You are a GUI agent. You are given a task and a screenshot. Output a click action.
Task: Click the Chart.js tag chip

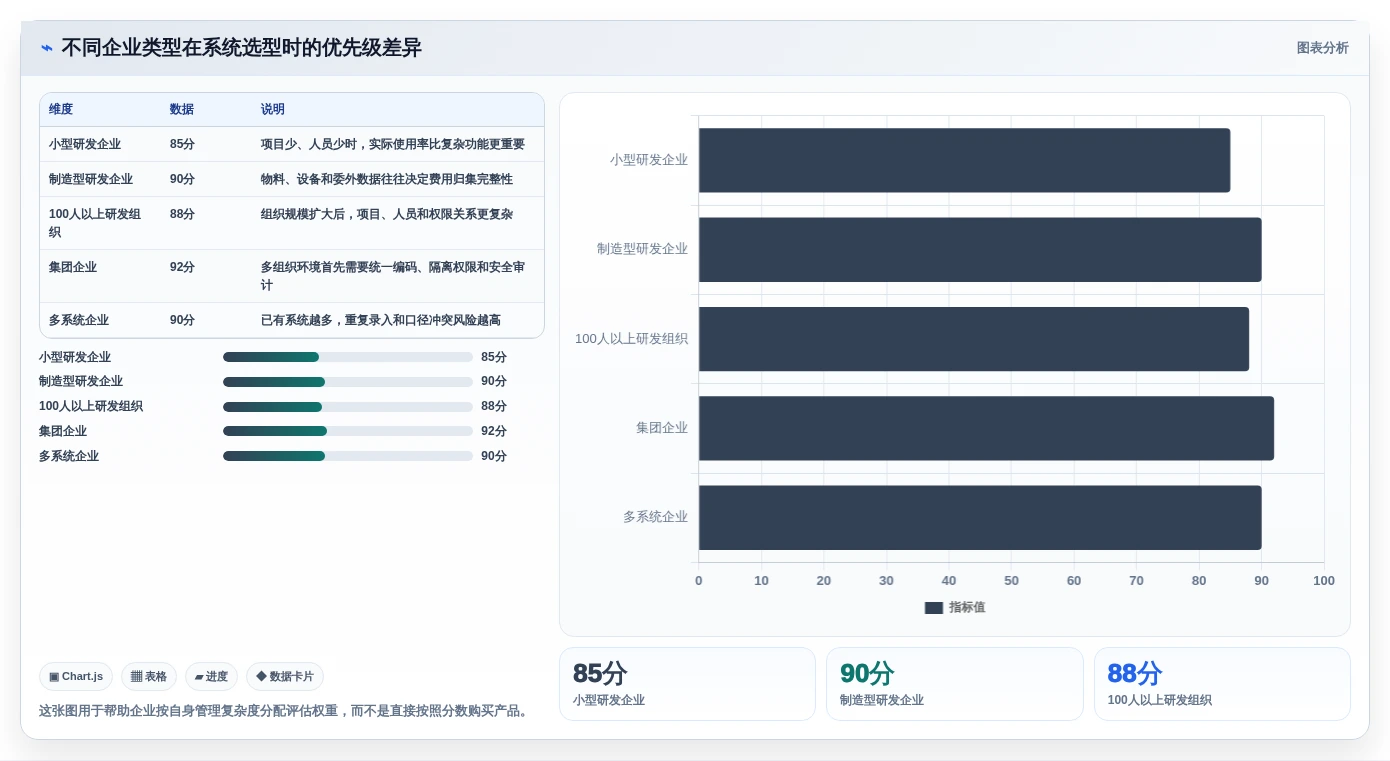coord(76,677)
